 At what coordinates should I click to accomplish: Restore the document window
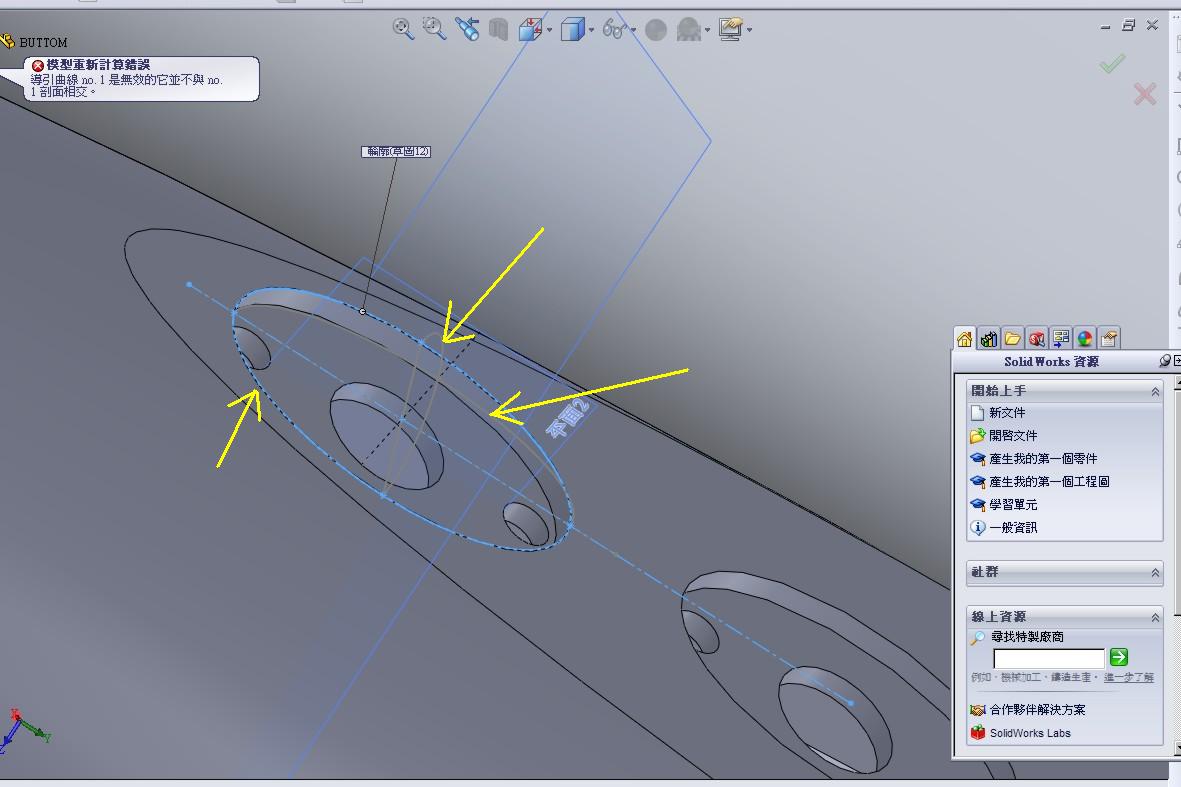click(1128, 26)
